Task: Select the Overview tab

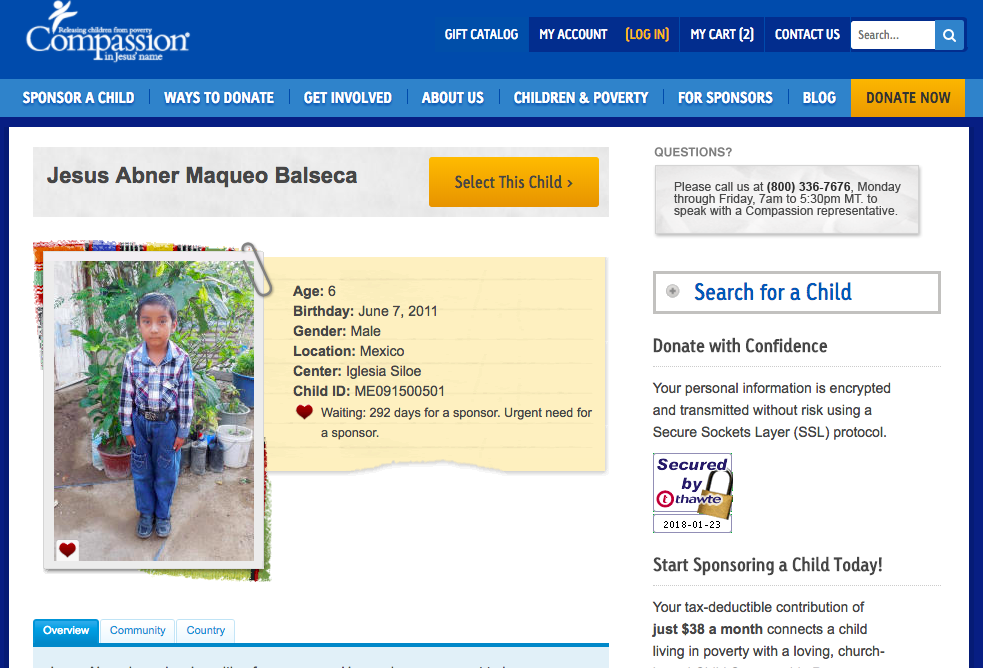Action: pos(66,631)
